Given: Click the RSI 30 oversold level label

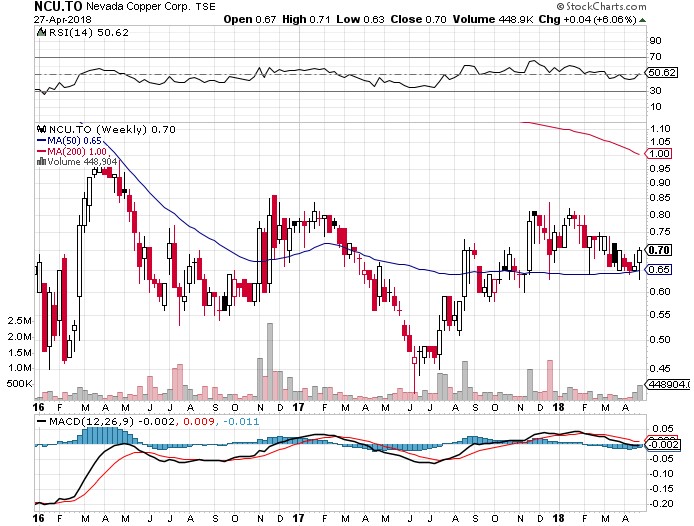Looking at the screenshot, I should pyautogui.click(x=655, y=90).
